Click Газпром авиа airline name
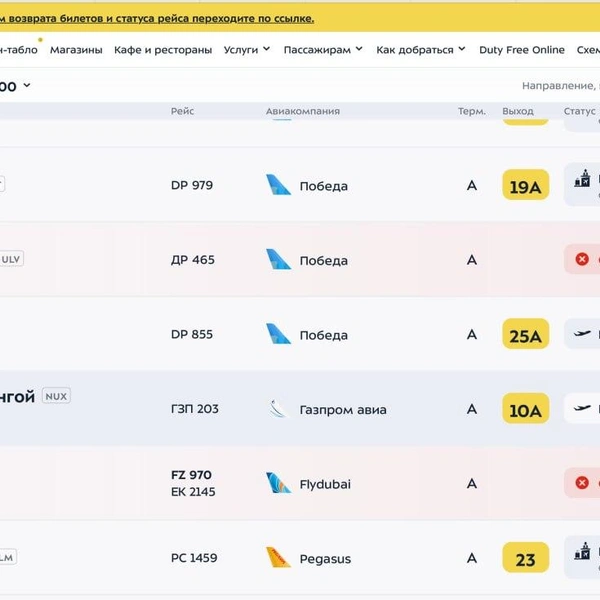Viewport: 600px width, 600px height. 343,409
